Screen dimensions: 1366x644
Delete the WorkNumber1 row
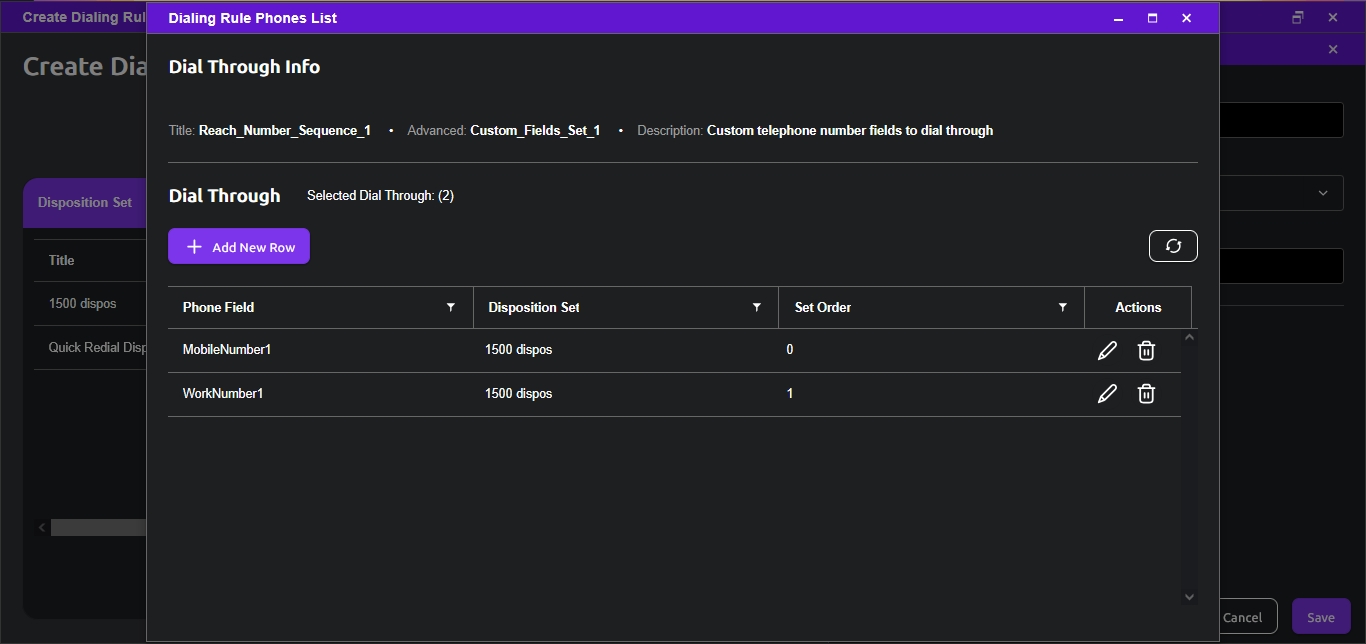(x=1147, y=394)
